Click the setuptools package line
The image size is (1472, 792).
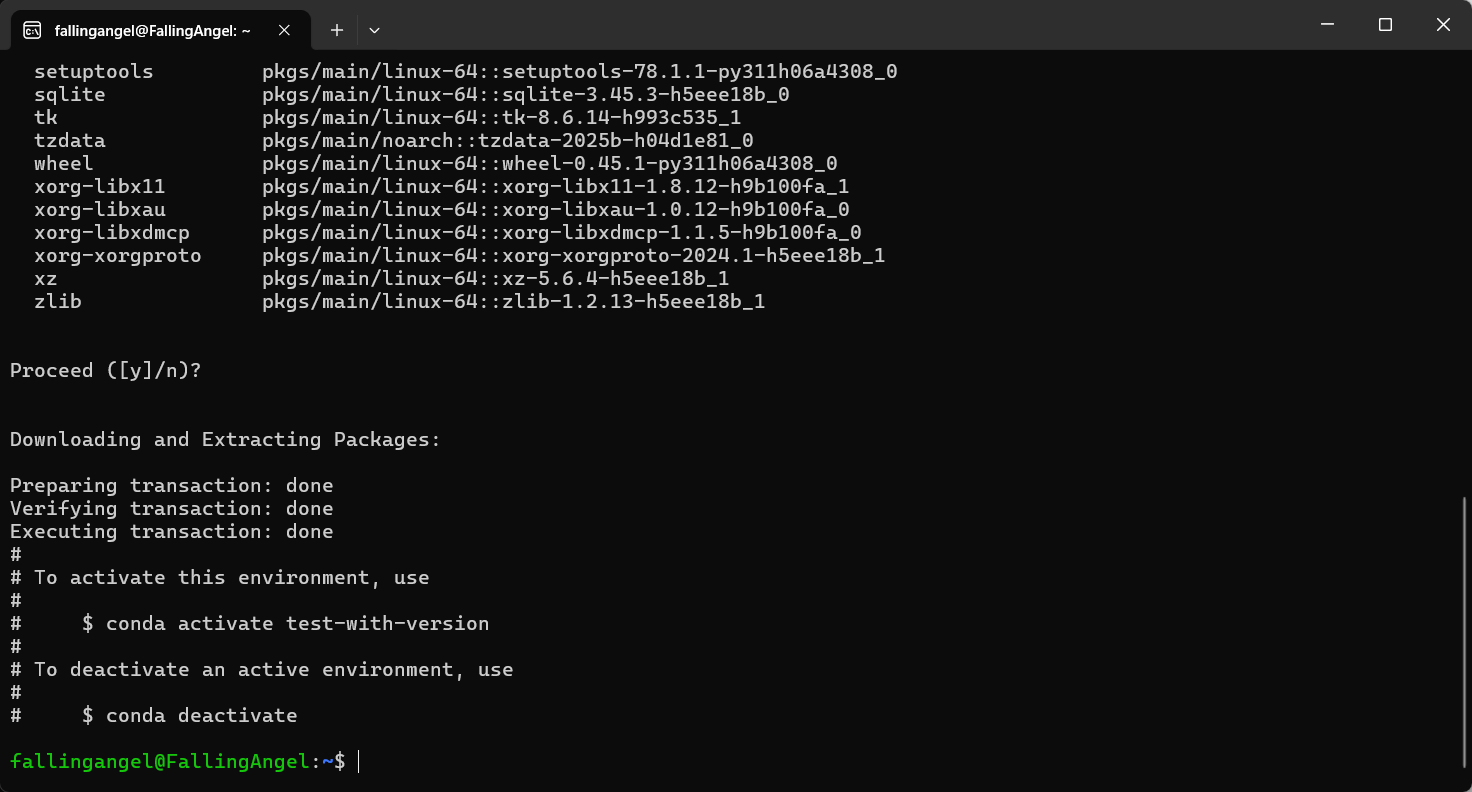click(x=466, y=72)
